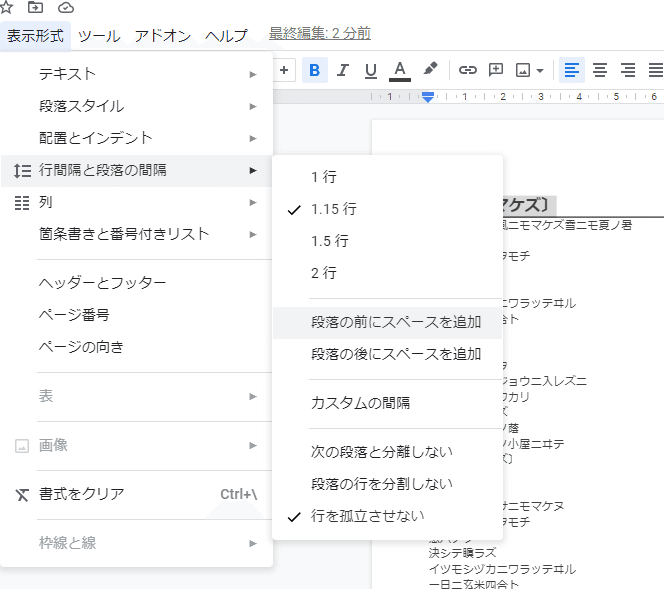Screen dimensions: 664x589
Task: Toggle italic formatting
Action: [343, 70]
